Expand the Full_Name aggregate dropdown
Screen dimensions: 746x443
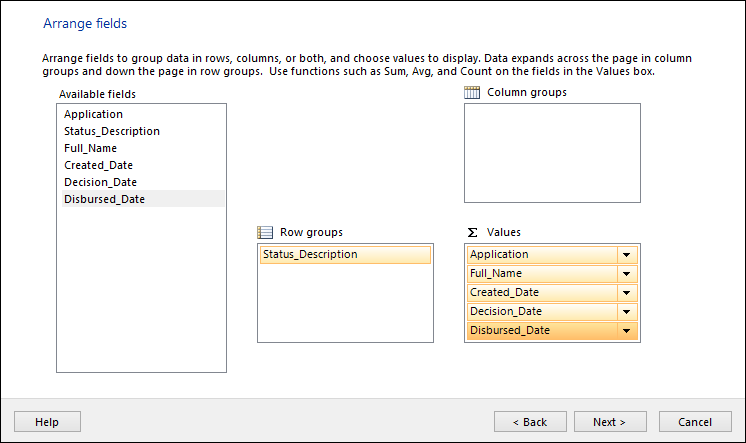click(x=627, y=274)
